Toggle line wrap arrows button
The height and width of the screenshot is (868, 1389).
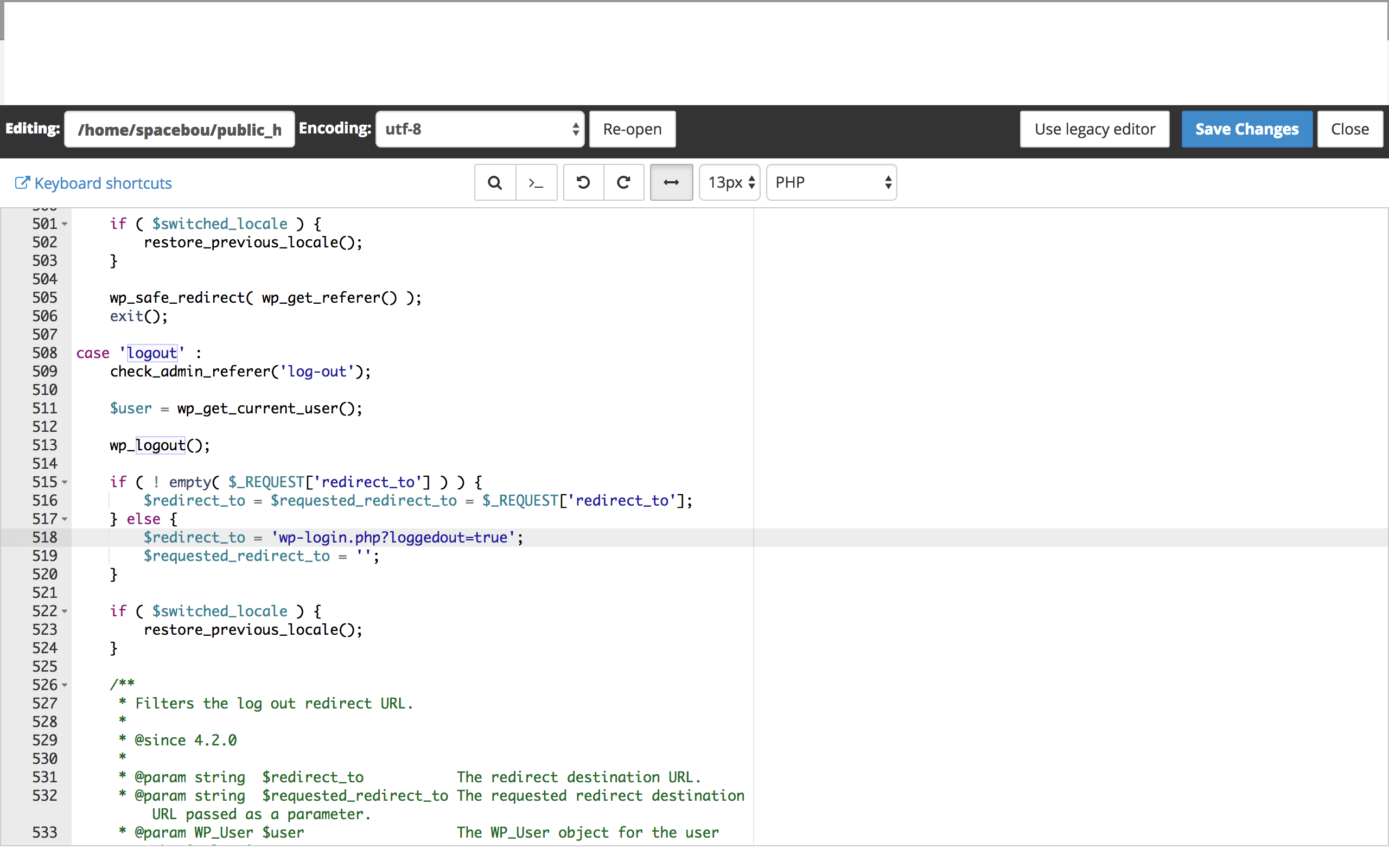coord(671,183)
